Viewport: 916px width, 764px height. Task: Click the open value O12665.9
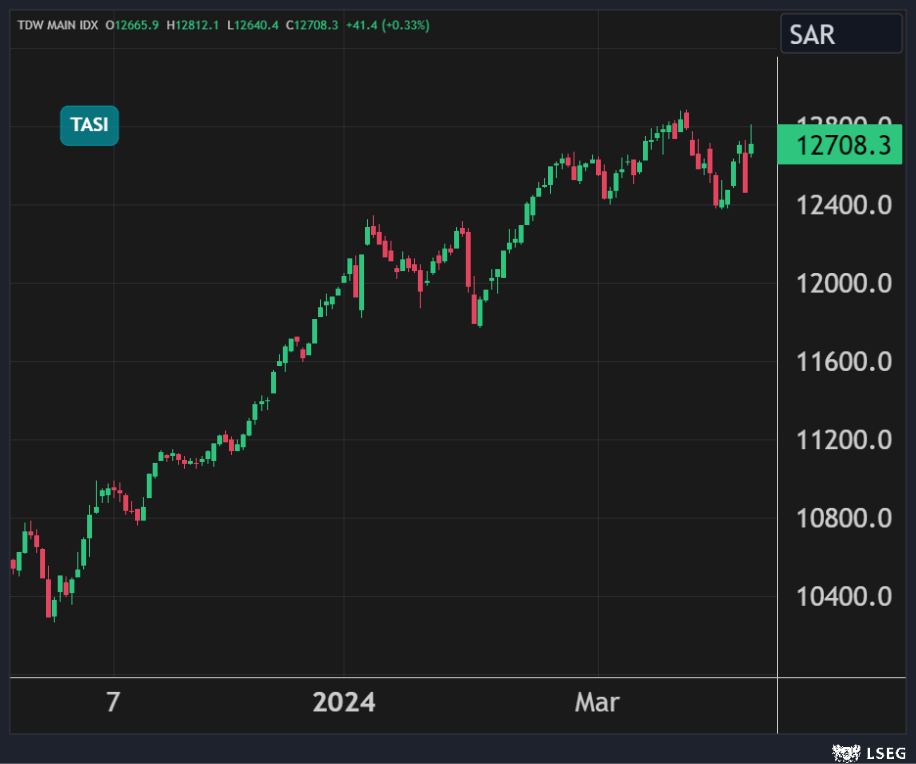pyautogui.click(x=136, y=25)
